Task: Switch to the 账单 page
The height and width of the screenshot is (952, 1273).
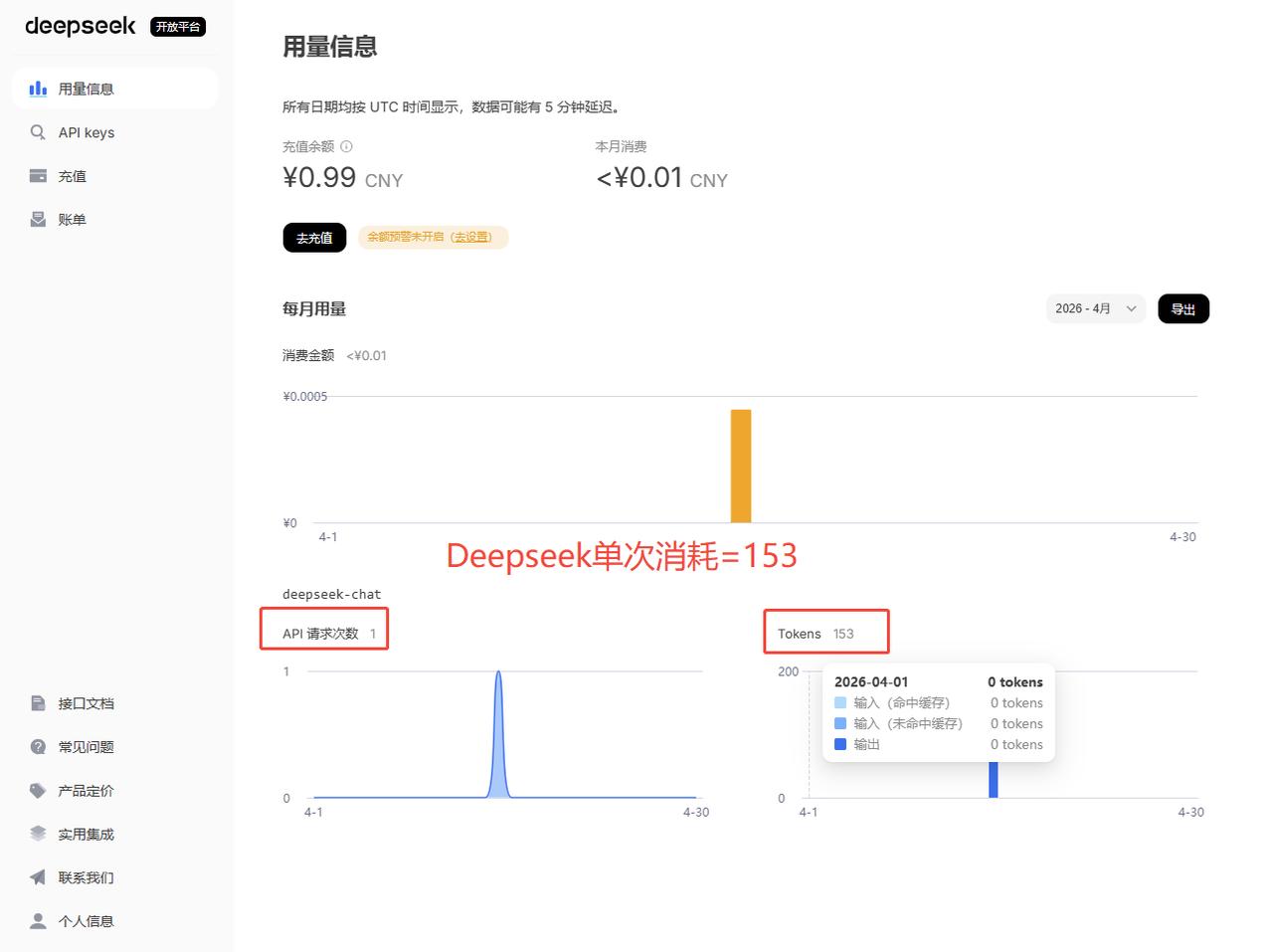Action: (x=73, y=219)
